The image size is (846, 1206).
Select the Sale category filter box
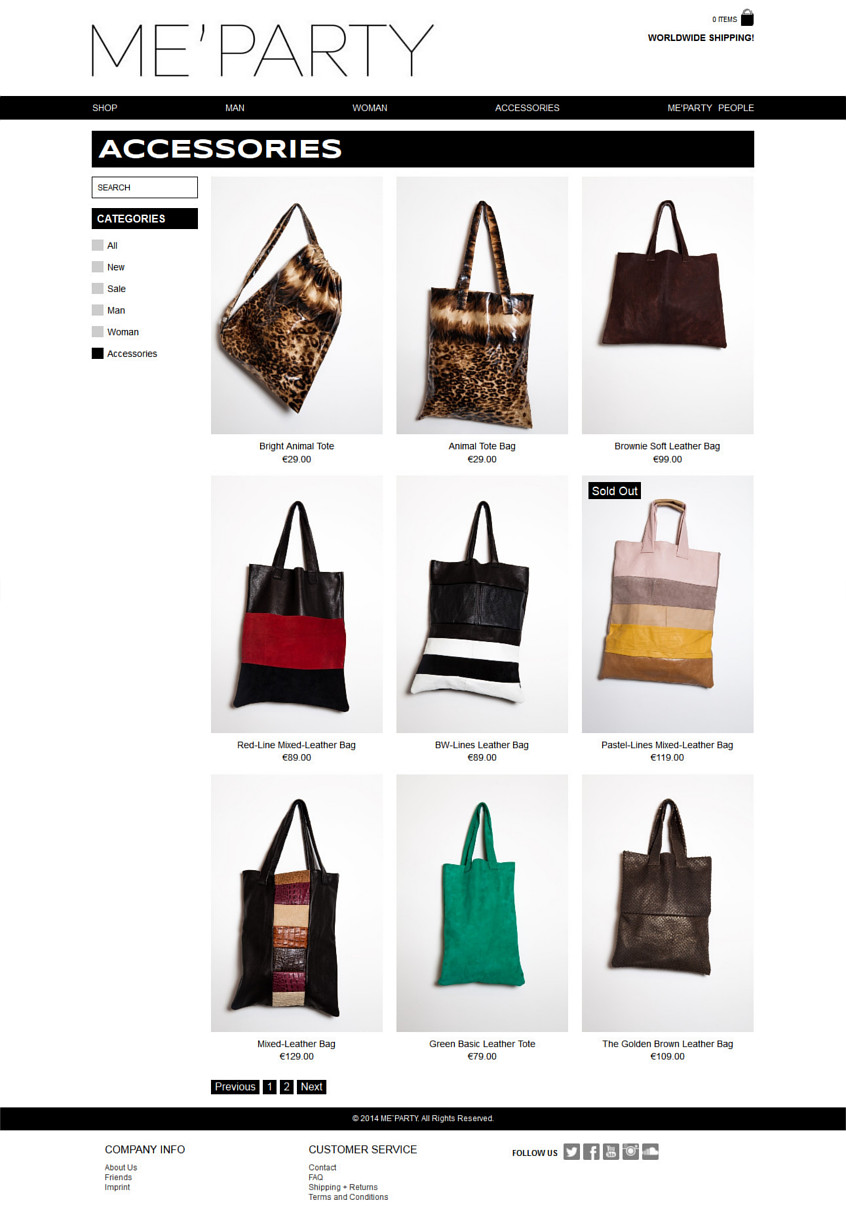coord(97,288)
